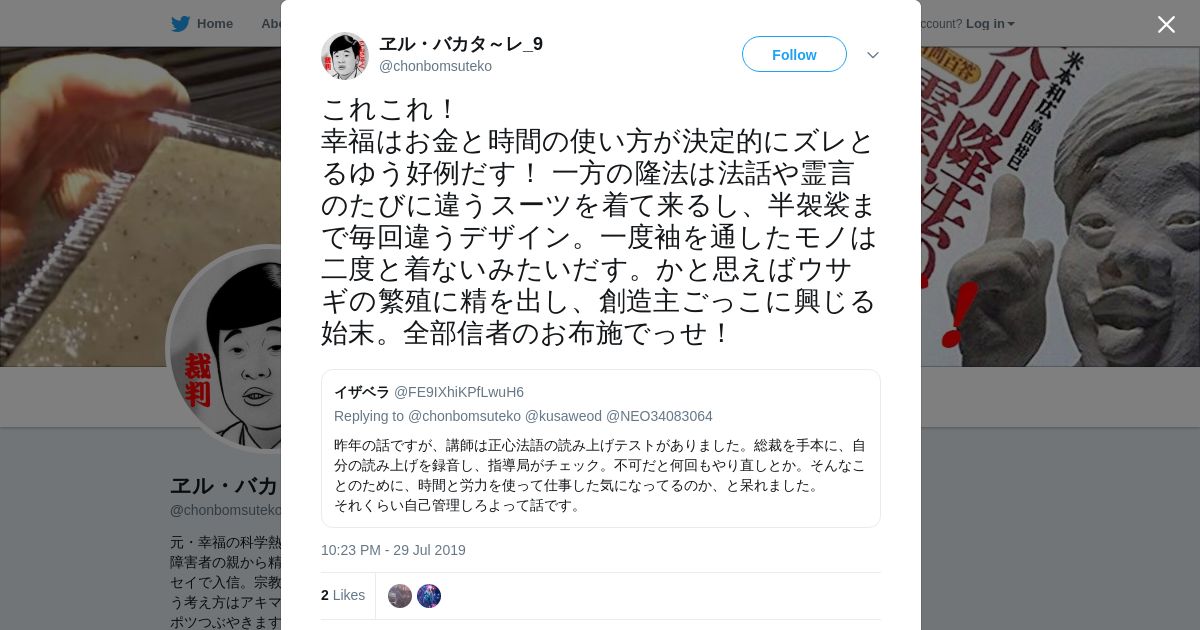The height and width of the screenshot is (630, 1200).
Task: Open the Log in dropdown
Action: click(x=990, y=23)
